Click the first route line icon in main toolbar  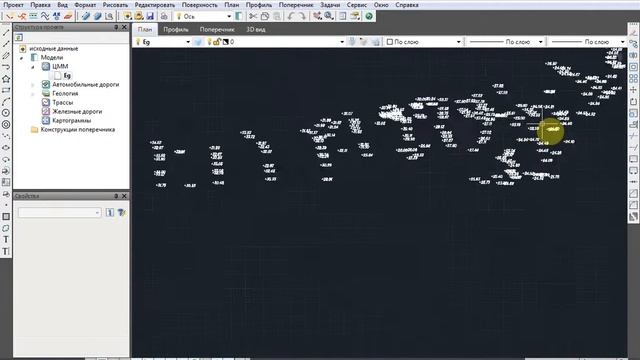tap(10, 16)
